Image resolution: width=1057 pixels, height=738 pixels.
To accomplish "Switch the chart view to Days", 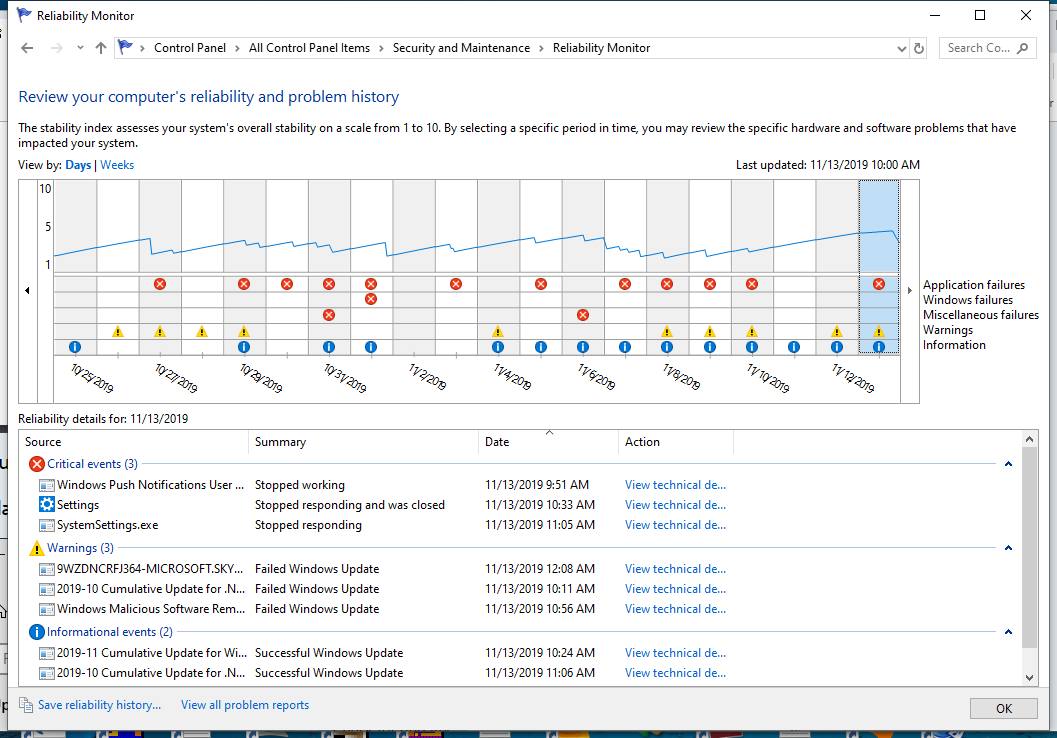I will (x=78, y=165).
